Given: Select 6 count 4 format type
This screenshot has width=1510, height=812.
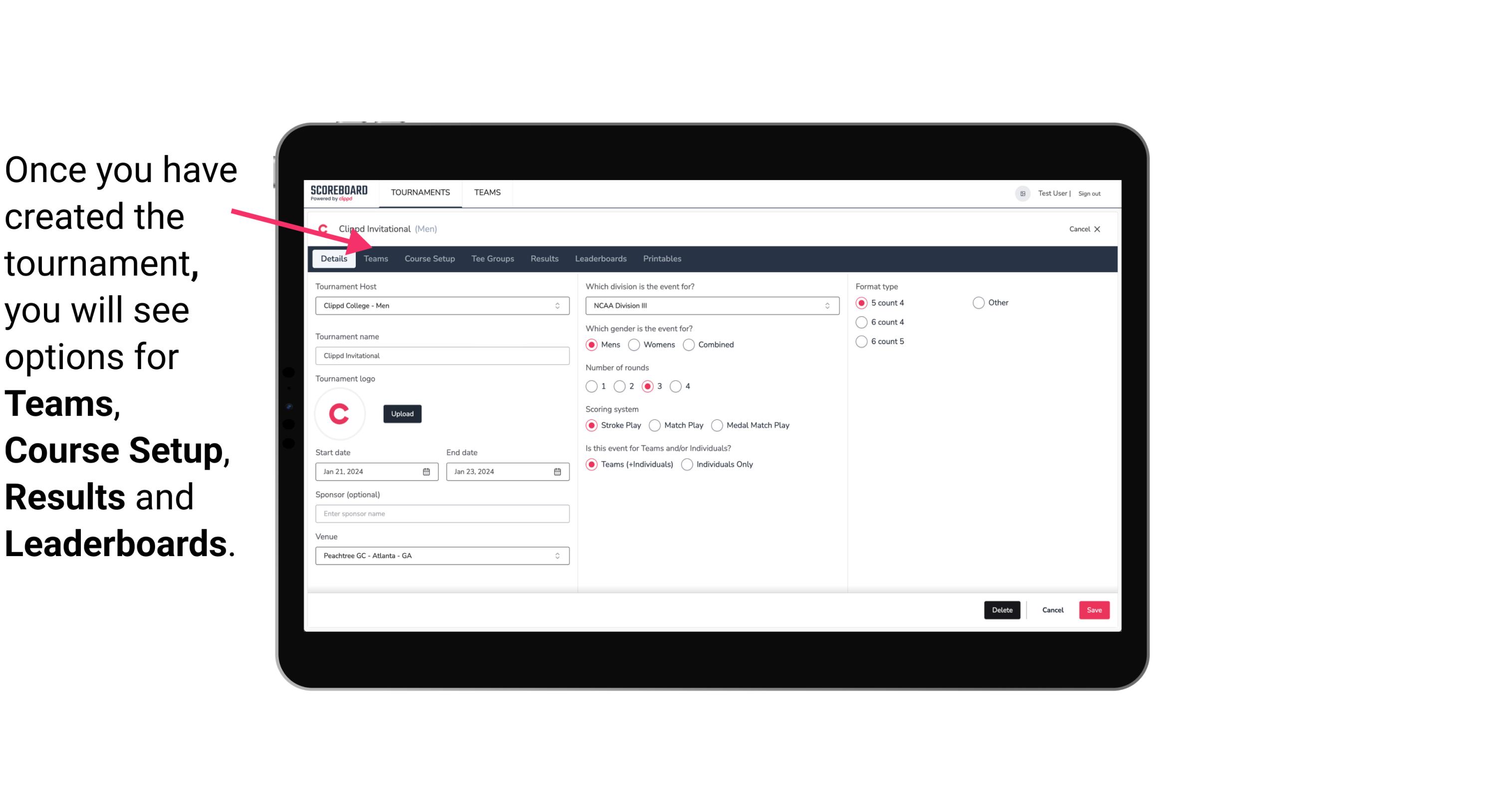Looking at the screenshot, I should coord(862,322).
